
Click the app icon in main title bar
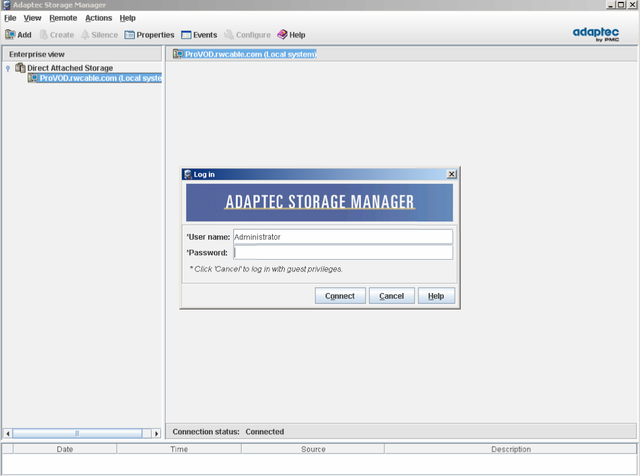pyautogui.click(x=6, y=5)
